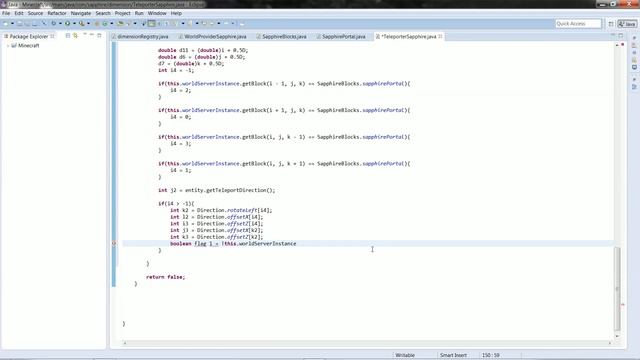Click the '150 : 59' cursor position status

tap(491, 355)
